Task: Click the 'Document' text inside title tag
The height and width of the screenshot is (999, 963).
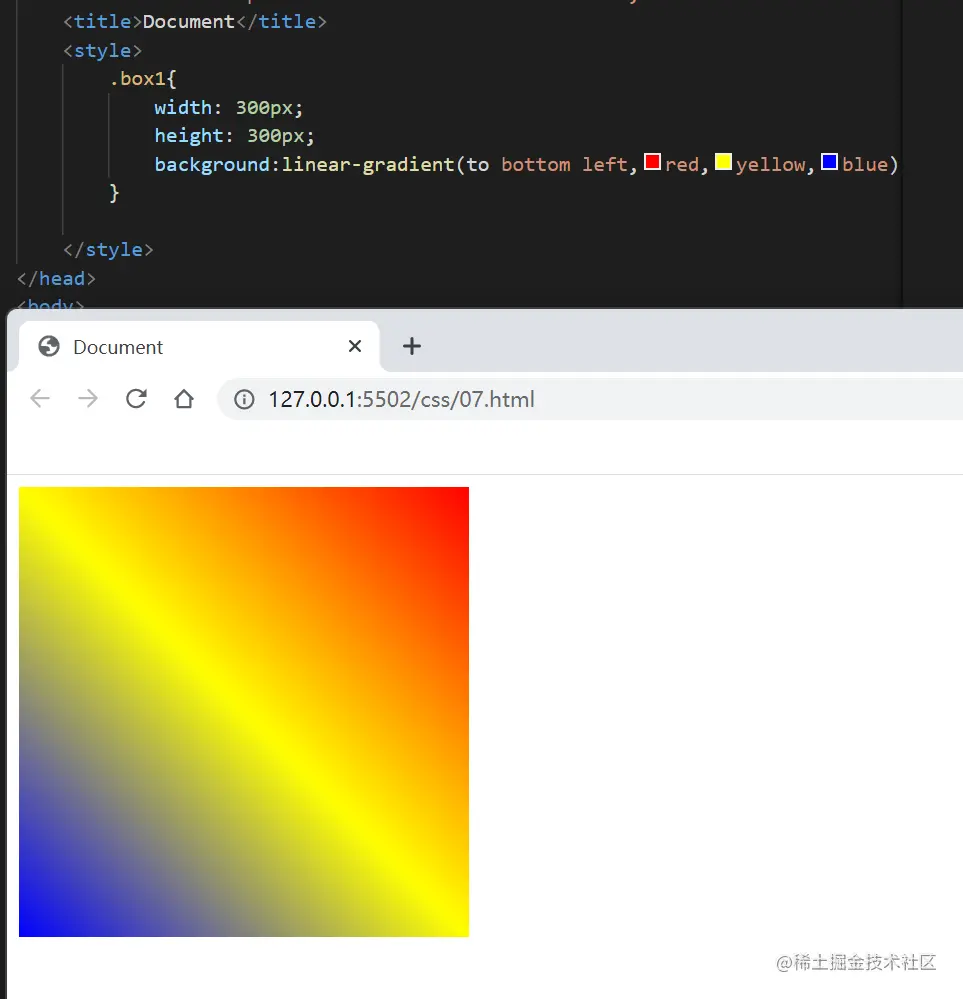Action: 189,22
